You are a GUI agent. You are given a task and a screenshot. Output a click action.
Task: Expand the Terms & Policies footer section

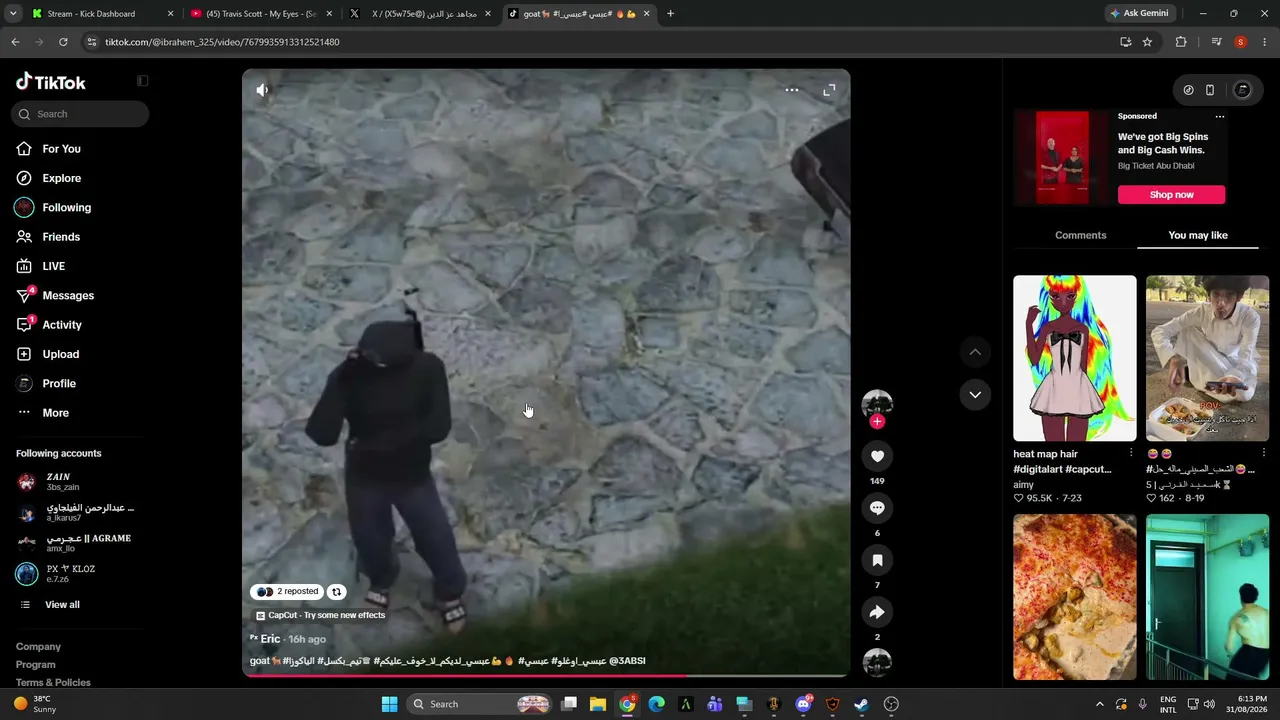pos(53,683)
